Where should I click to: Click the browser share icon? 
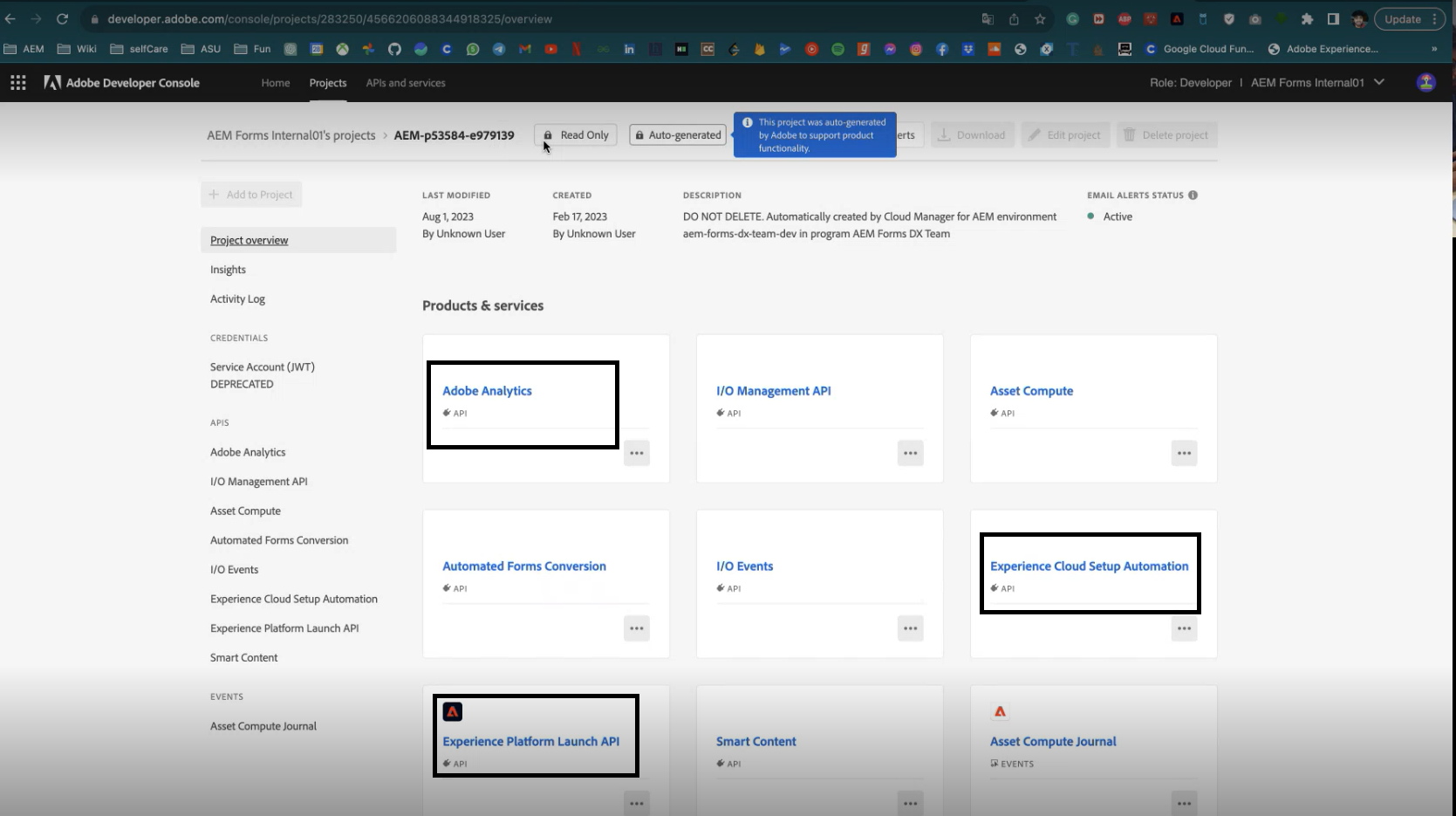coord(1014,19)
